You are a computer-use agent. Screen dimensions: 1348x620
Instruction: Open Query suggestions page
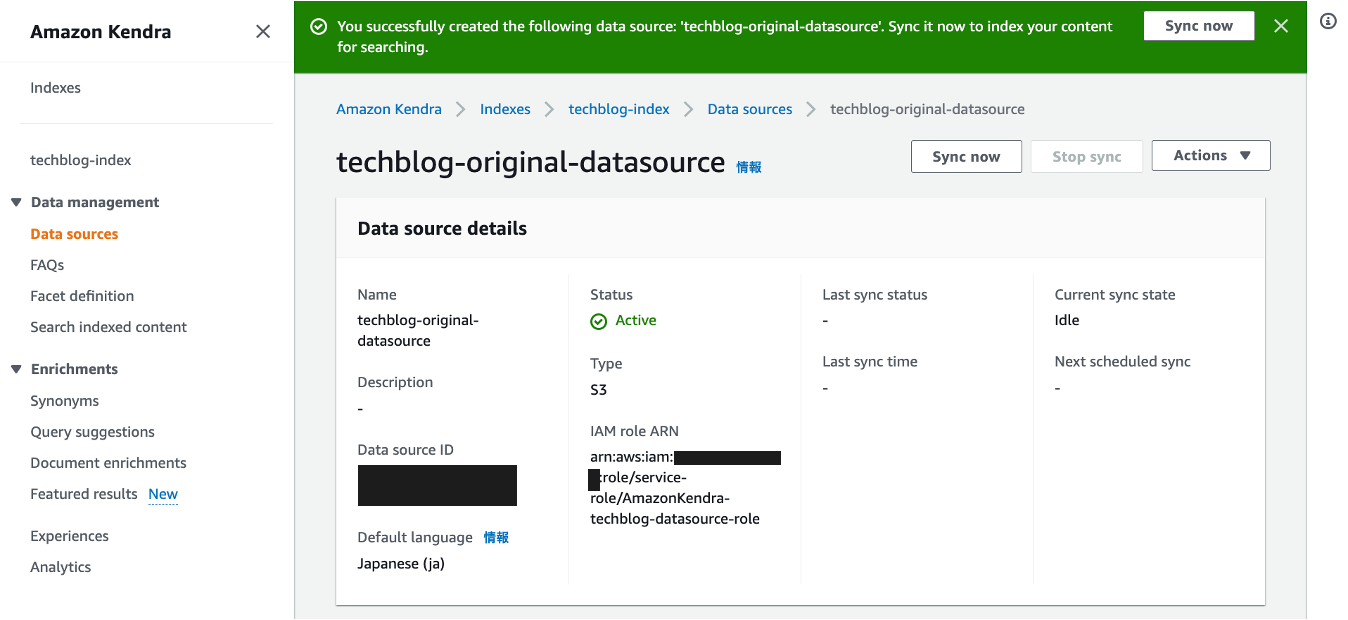tap(93, 432)
